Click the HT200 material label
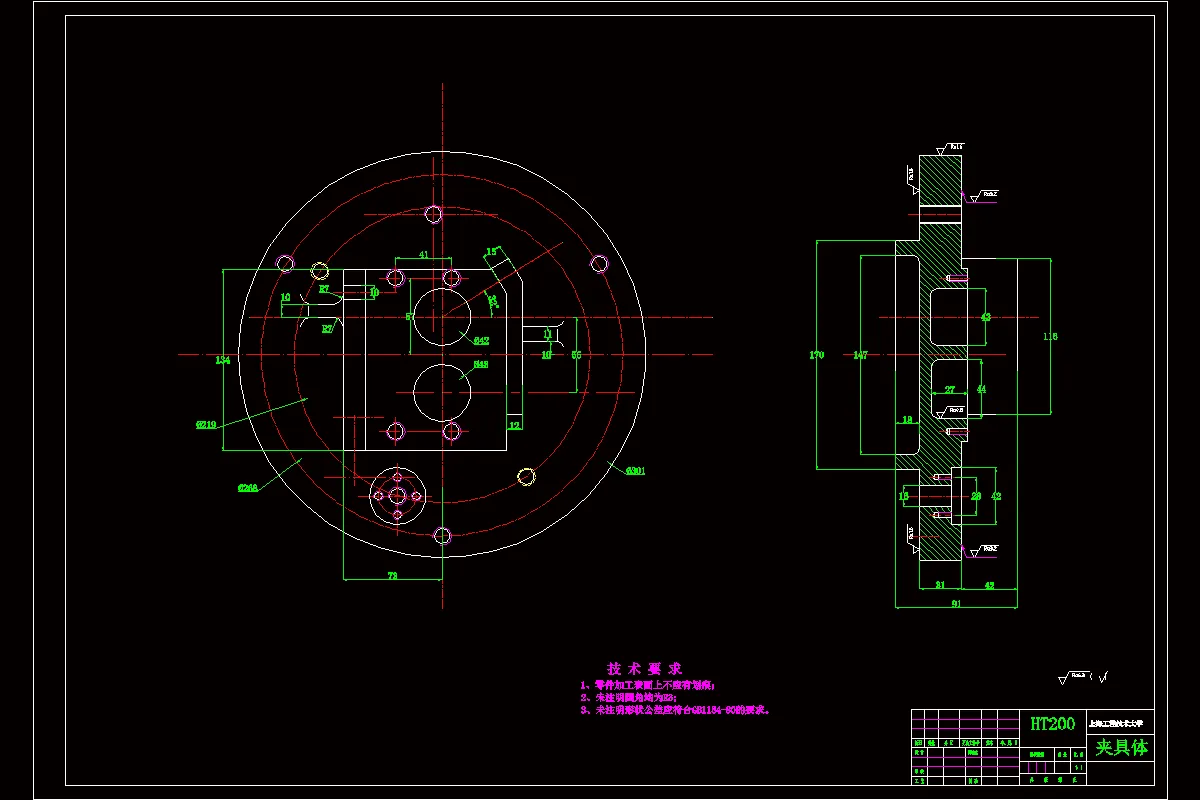The height and width of the screenshot is (800, 1200). click(1052, 723)
